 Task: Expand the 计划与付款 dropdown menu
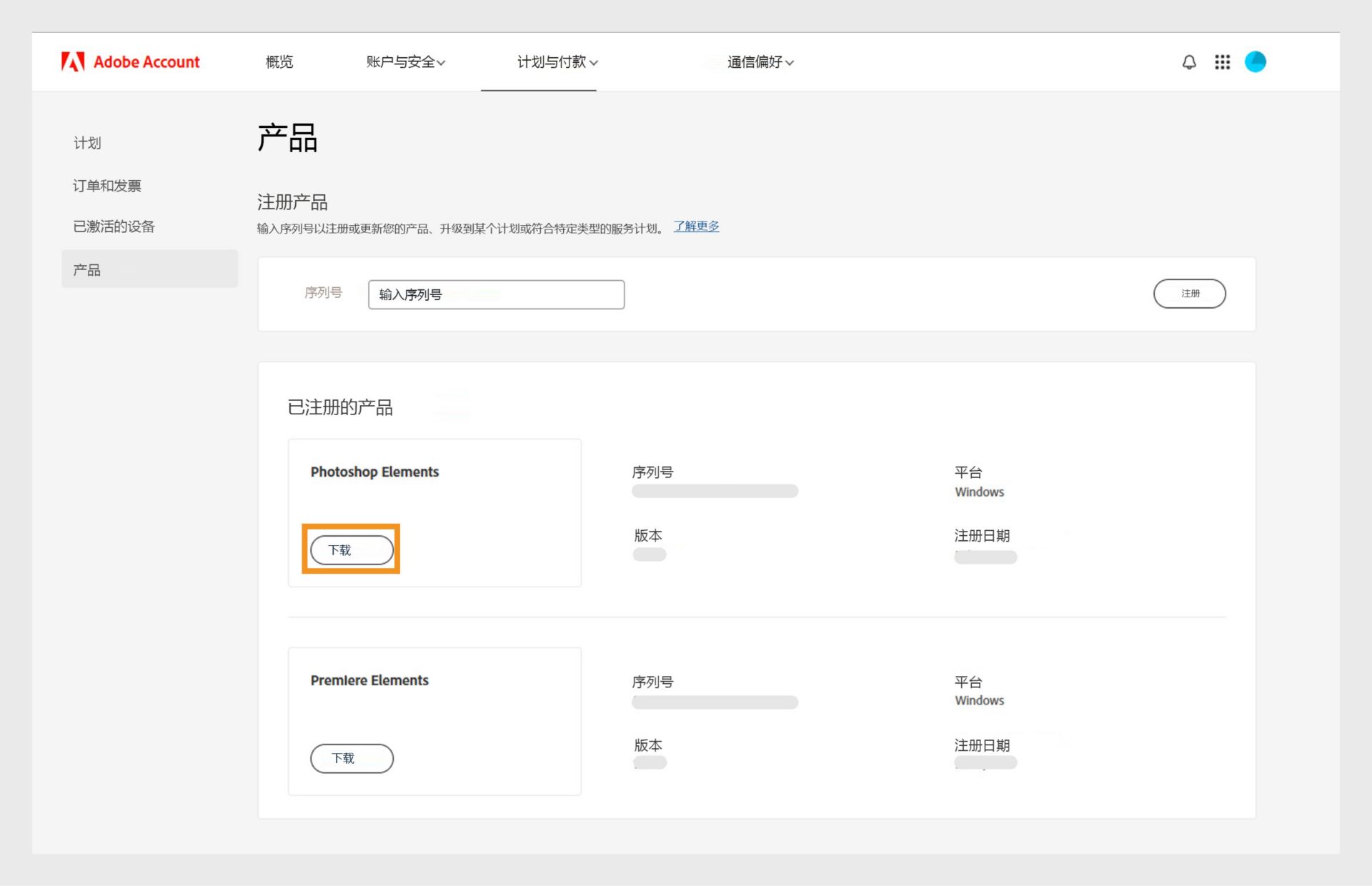pos(557,62)
